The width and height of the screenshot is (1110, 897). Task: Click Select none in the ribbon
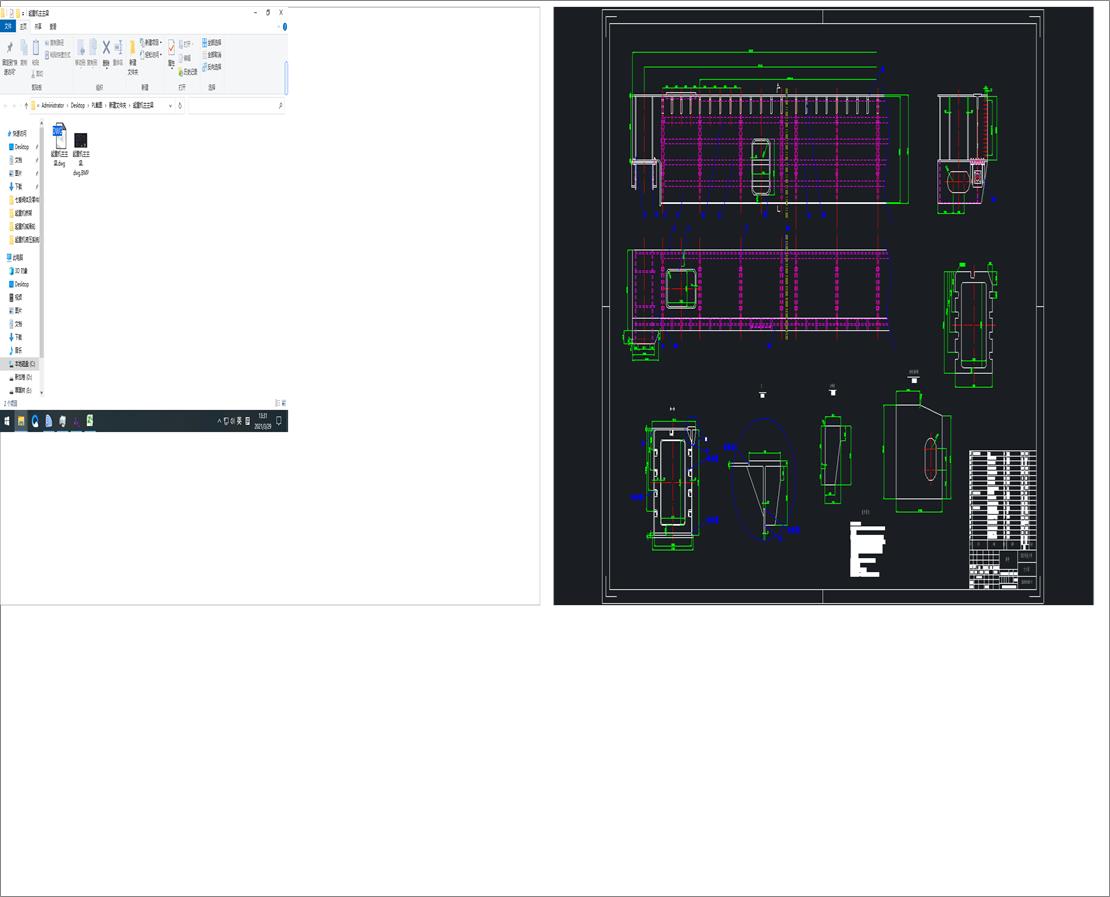pos(212,55)
